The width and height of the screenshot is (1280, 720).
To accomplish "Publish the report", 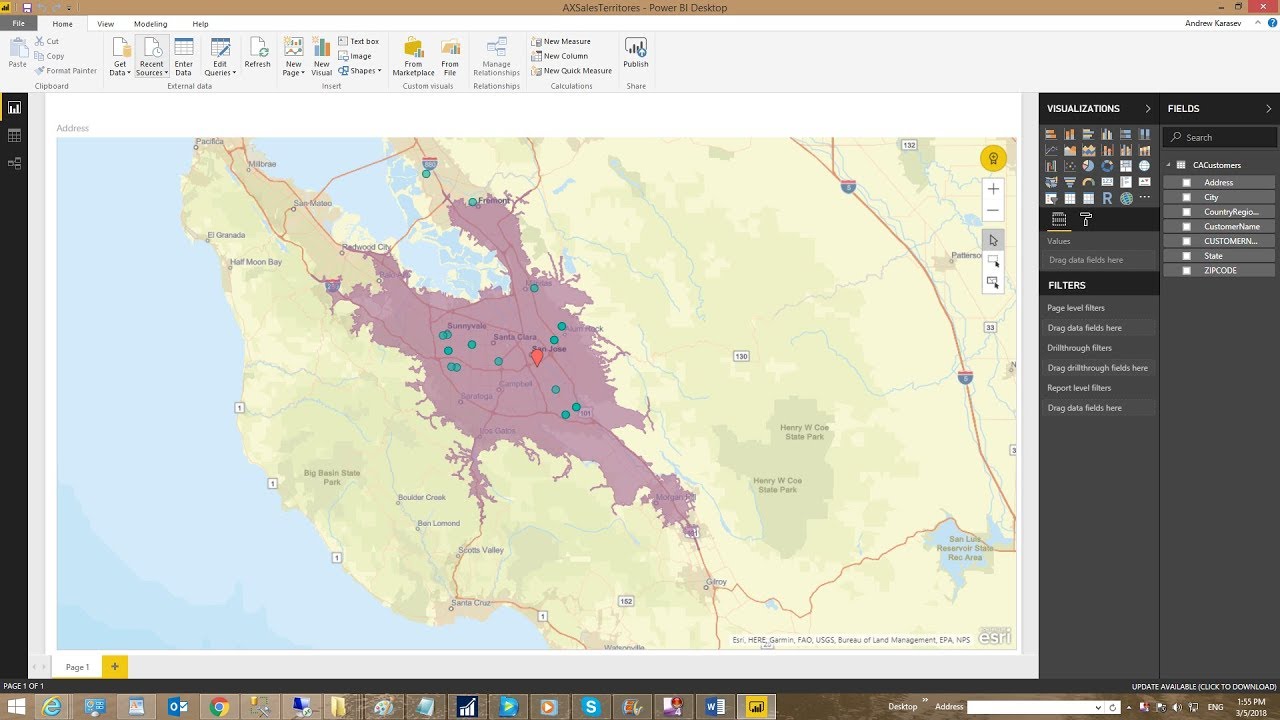I will 636,53.
